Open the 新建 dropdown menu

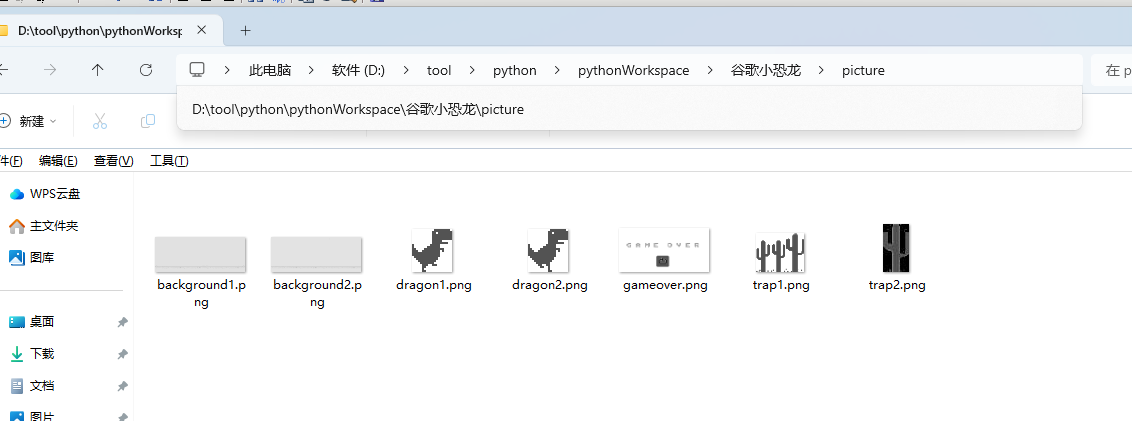[29, 121]
